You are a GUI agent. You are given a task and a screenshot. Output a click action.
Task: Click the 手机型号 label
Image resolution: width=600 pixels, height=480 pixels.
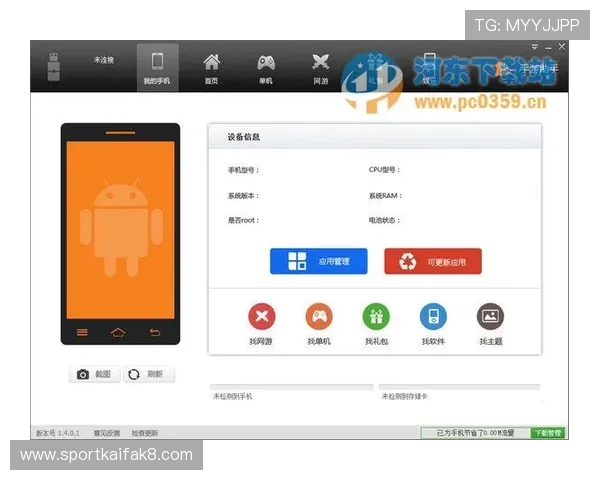coord(243,170)
